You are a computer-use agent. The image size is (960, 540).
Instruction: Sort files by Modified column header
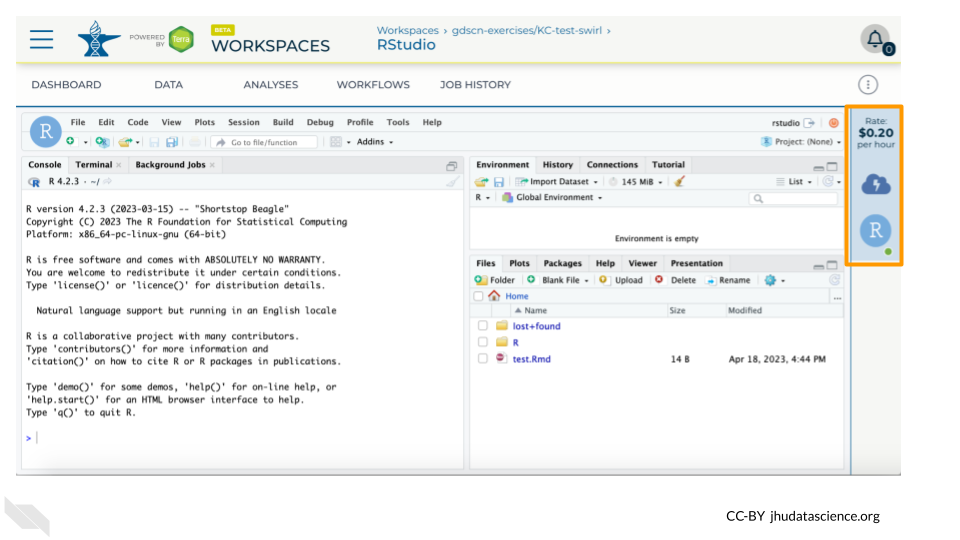tap(744, 310)
